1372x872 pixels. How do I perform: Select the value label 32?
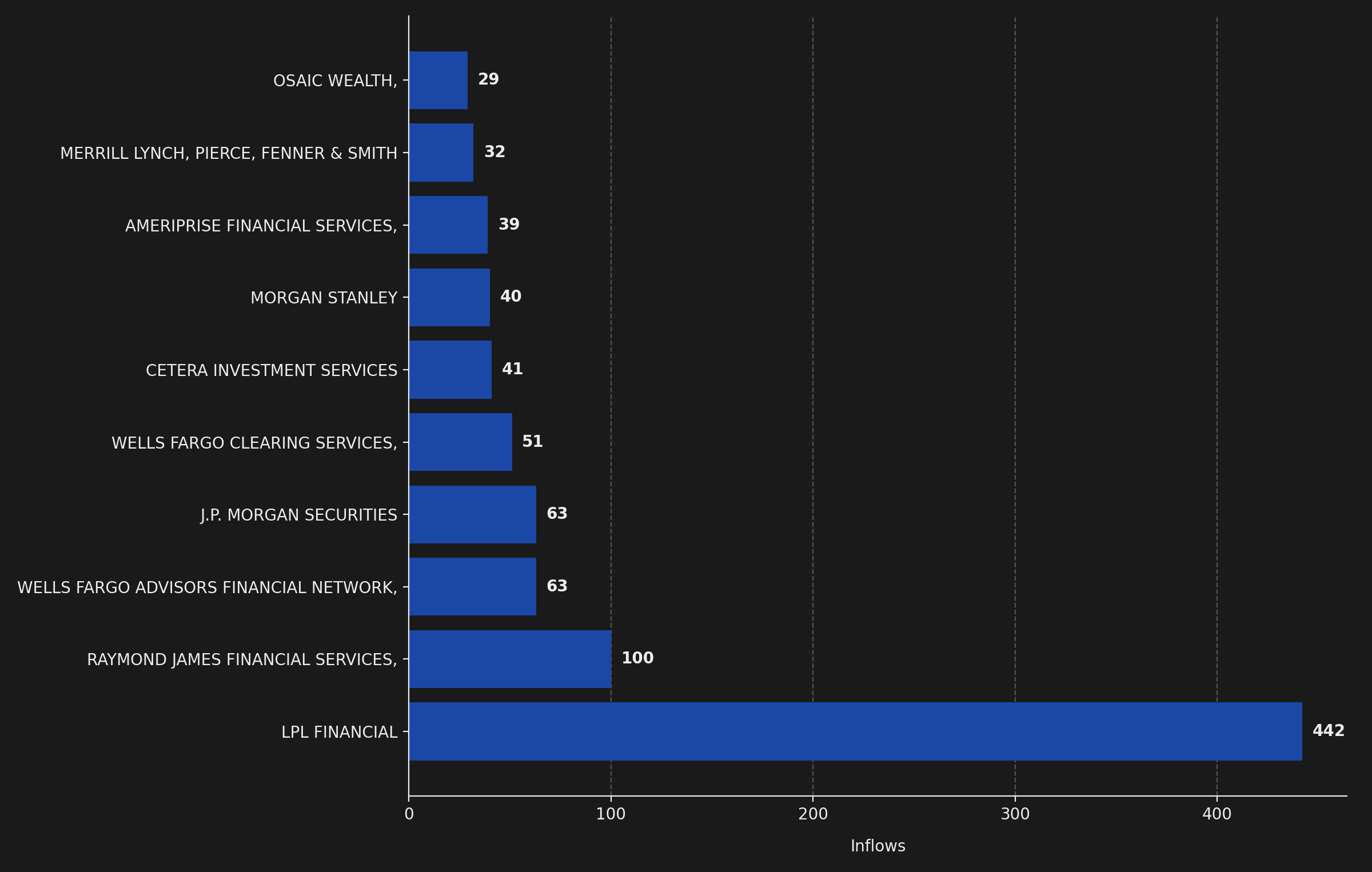tap(494, 152)
